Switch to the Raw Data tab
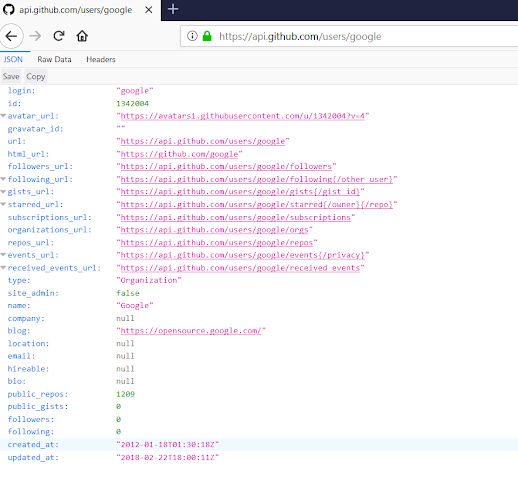This screenshot has width=518, height=483. coord(54,59)
